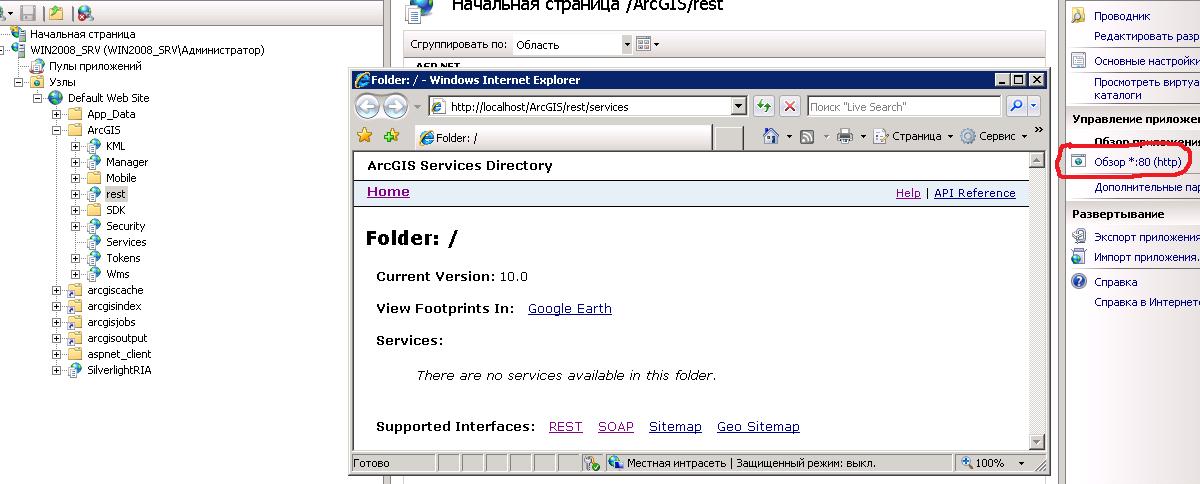Select Пулы приложений in the tree
Image resolution: width=1200 pixels, height=484 pixels.
click(95, 66)
